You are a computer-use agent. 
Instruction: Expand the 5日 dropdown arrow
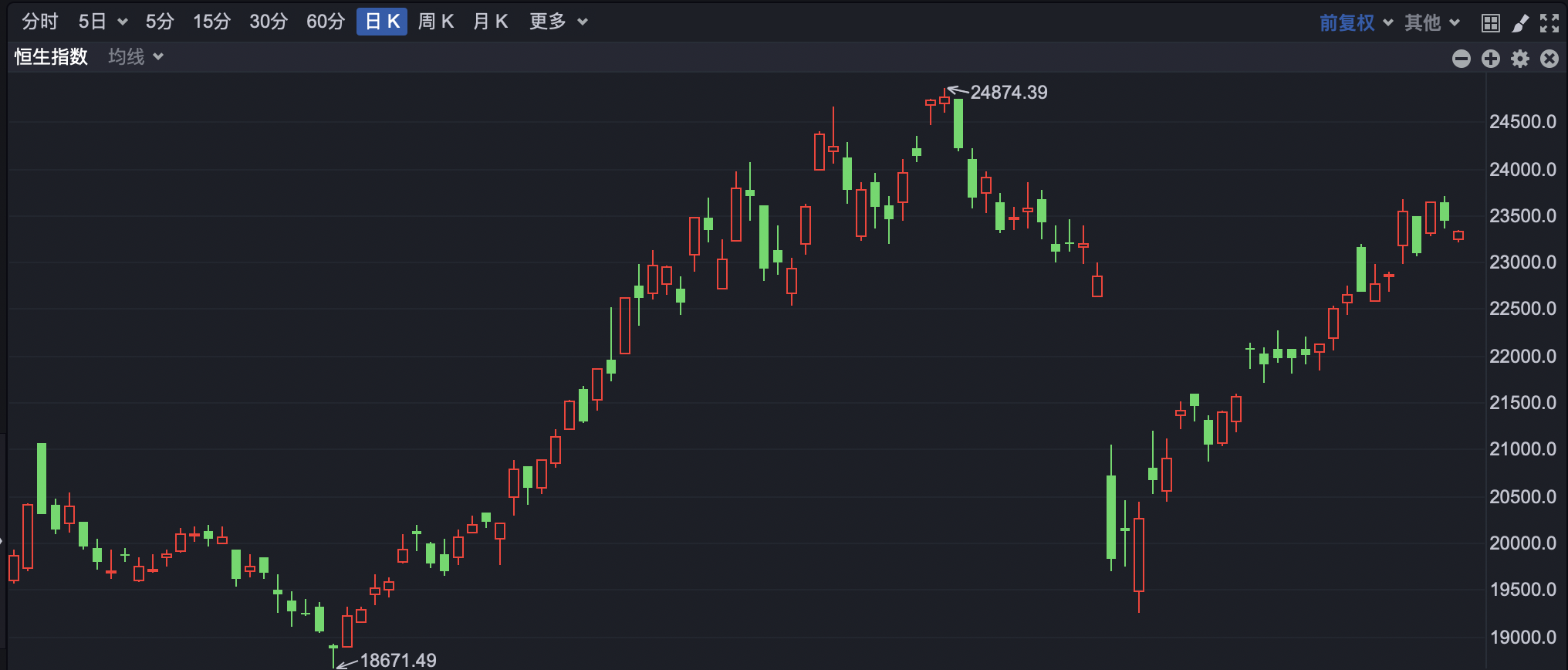coord(122,22)
